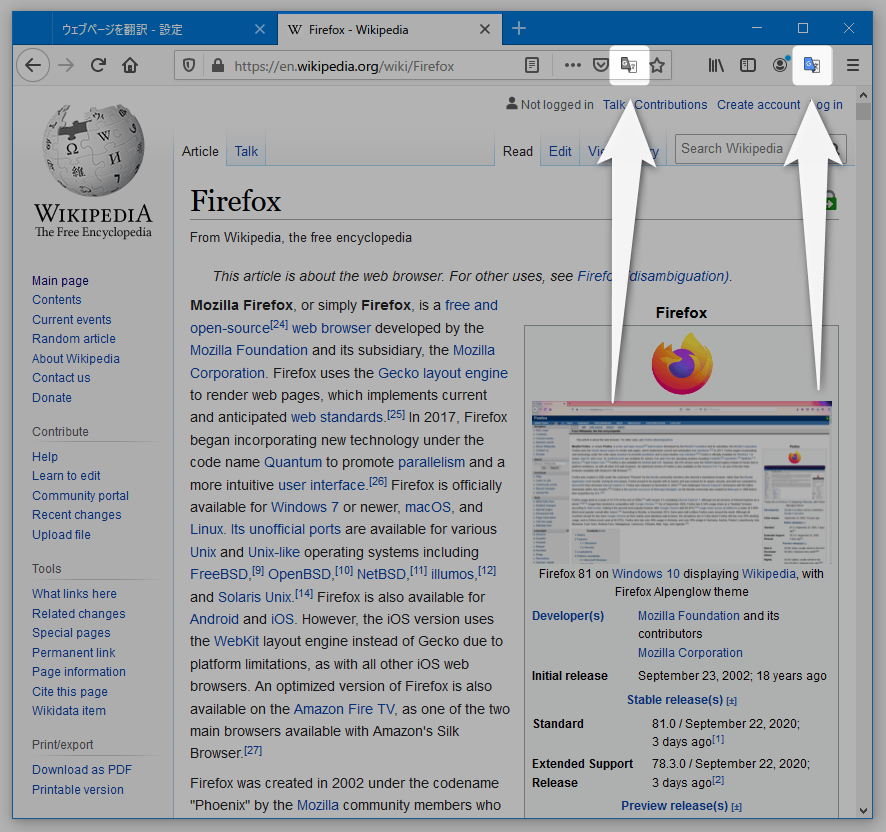
Task: Open About Wikipedia link
Action: click(76, 358)
